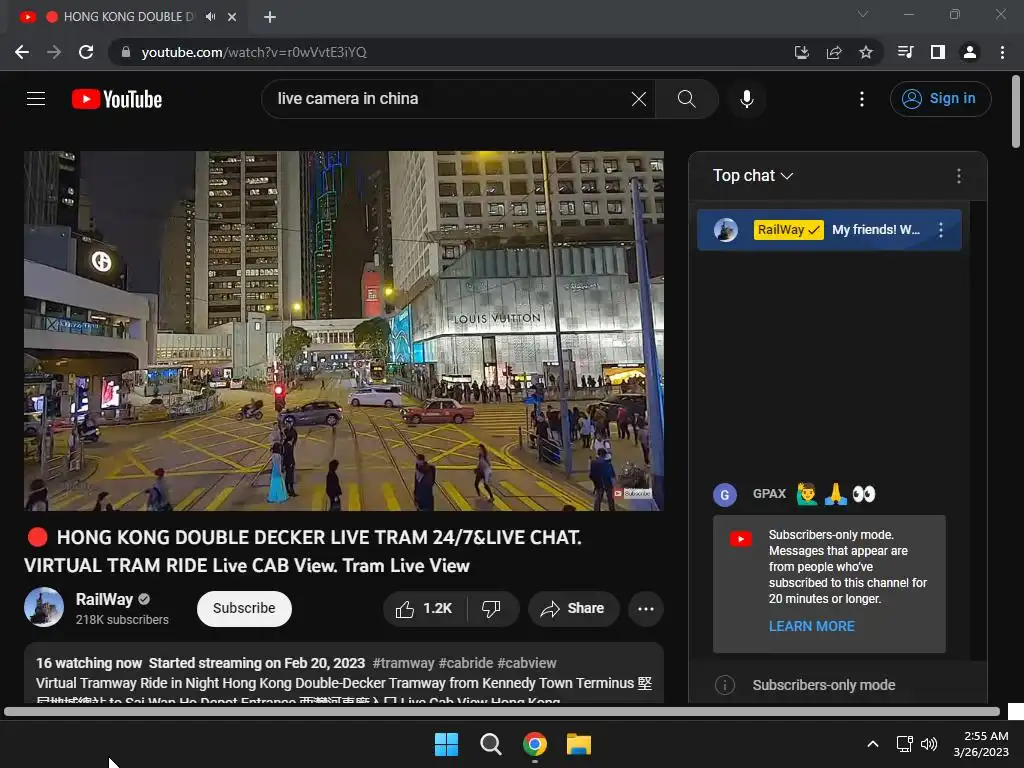
Task: Click the Sign in button
Action: pyautogui.click(x=940, y=99)
